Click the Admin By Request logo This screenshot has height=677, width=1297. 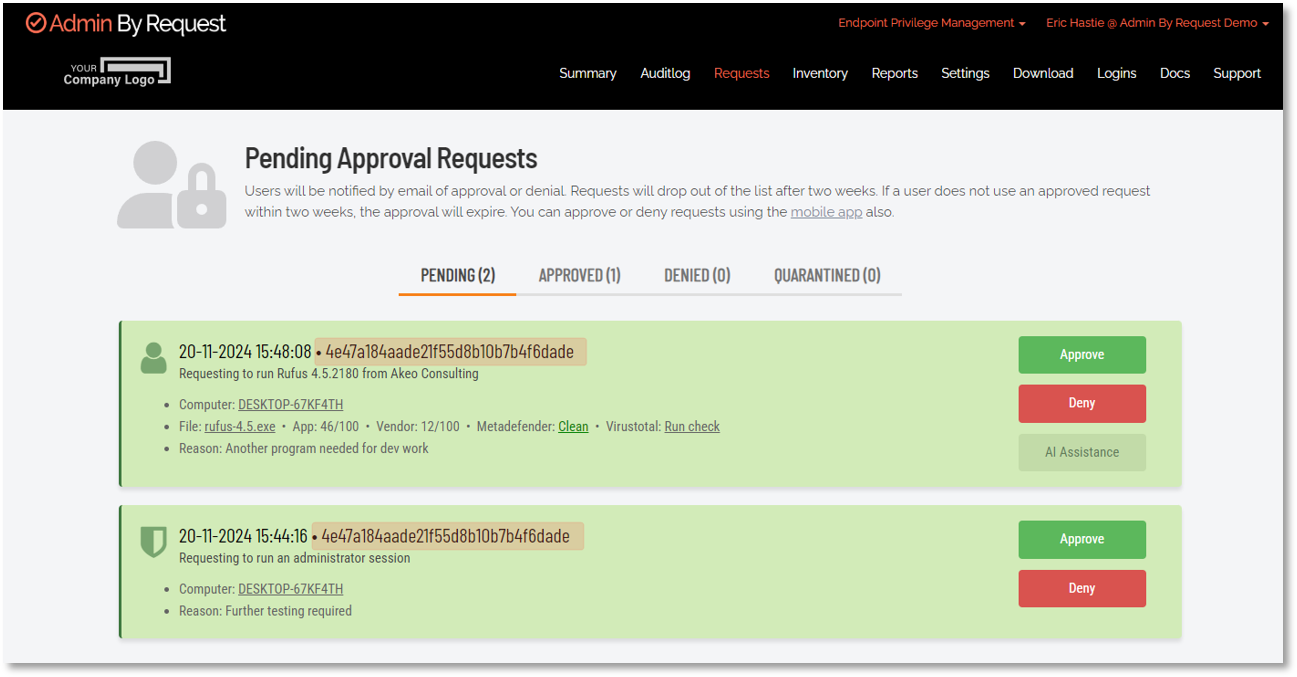[126, 24]
